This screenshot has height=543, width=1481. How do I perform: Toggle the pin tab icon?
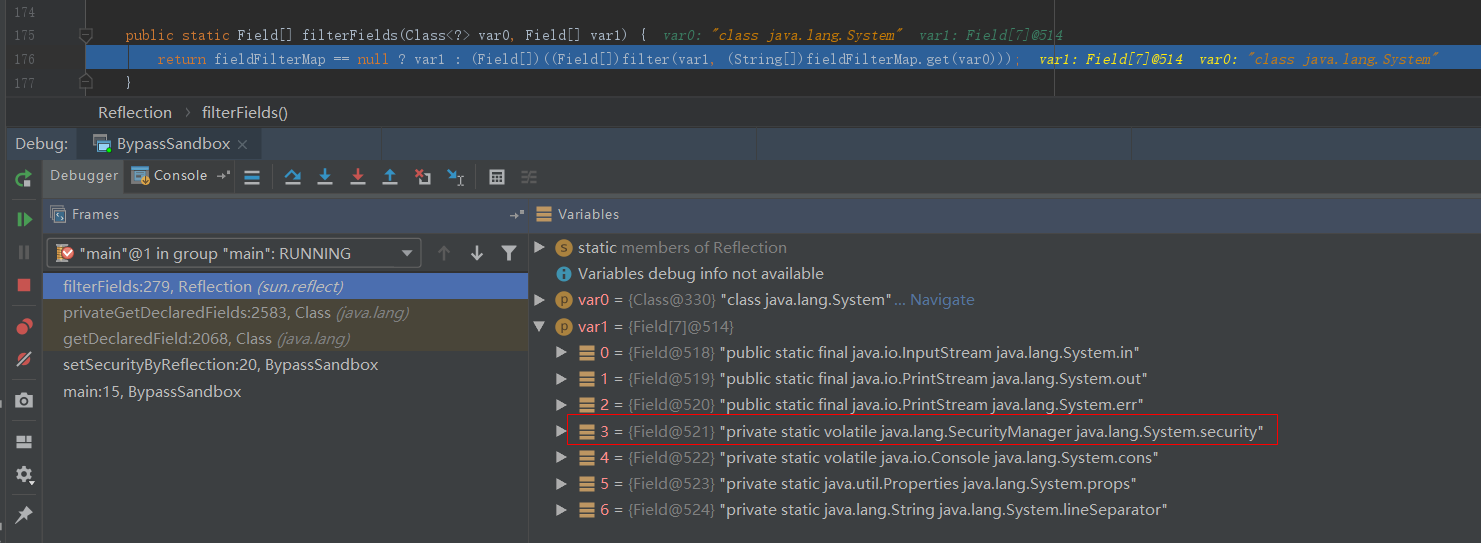pos(24,514)
